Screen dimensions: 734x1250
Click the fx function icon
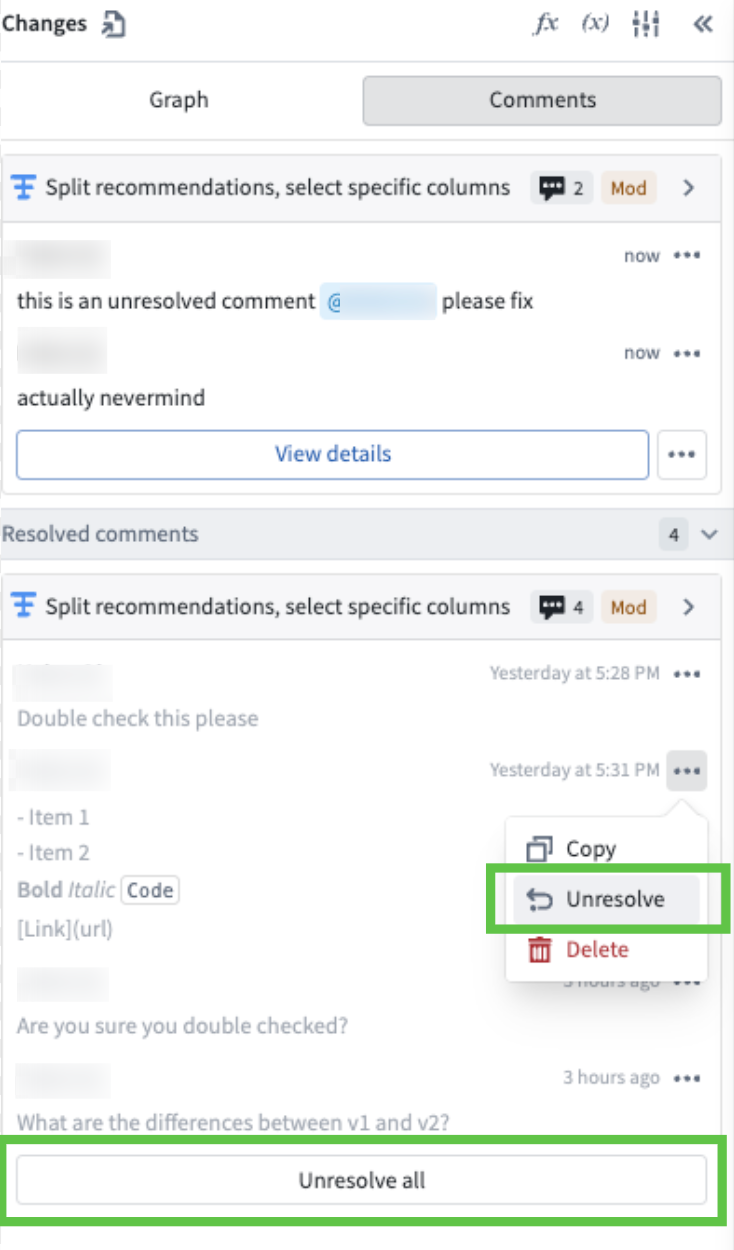[545, 24]
